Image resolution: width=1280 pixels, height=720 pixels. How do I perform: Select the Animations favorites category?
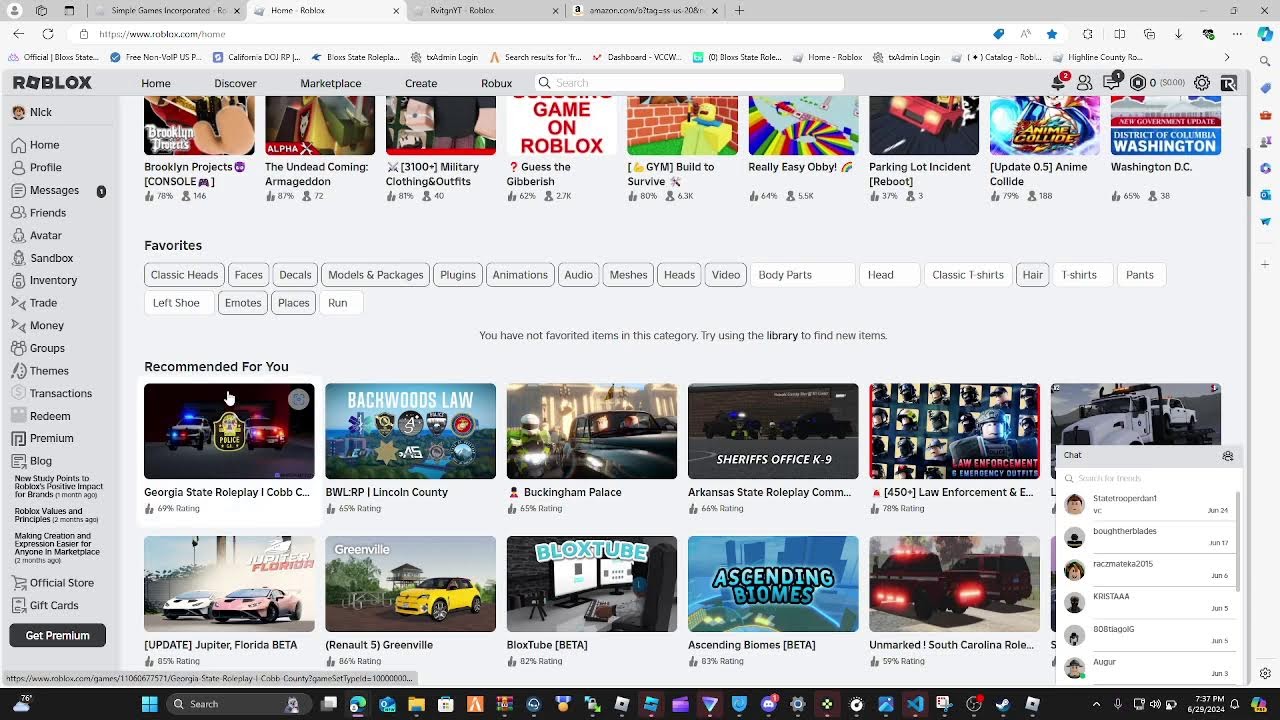[x=520, y=275]
